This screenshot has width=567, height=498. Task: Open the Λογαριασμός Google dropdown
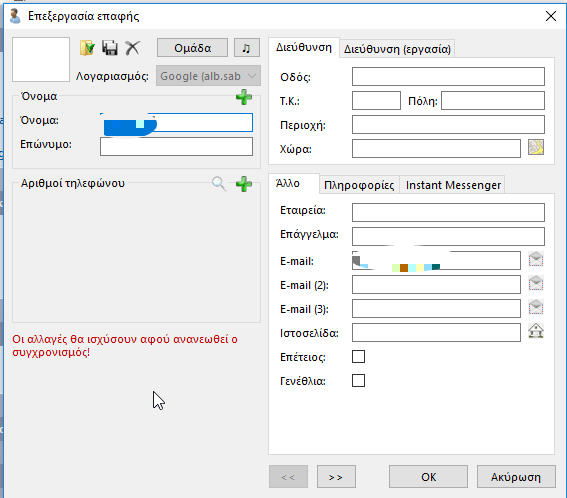click(208, 76)
